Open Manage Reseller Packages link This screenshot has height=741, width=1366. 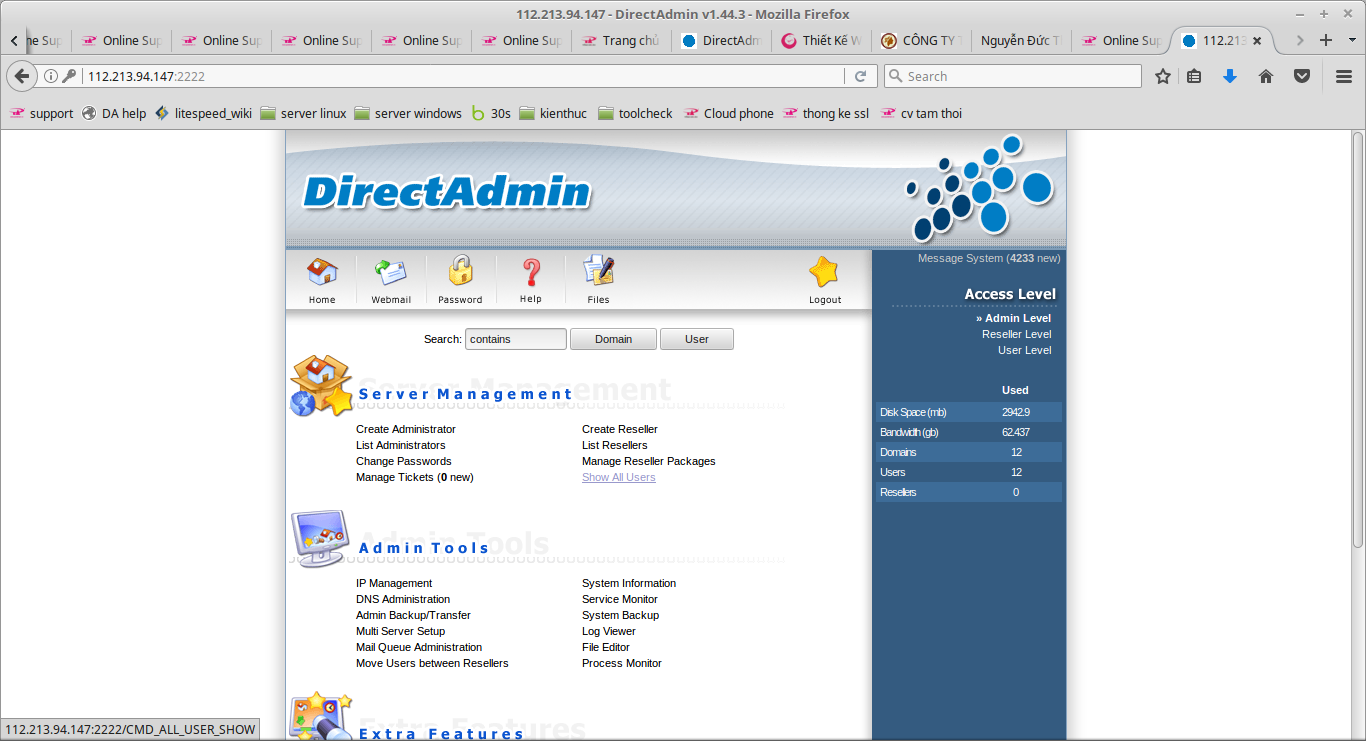coord(649,461)
